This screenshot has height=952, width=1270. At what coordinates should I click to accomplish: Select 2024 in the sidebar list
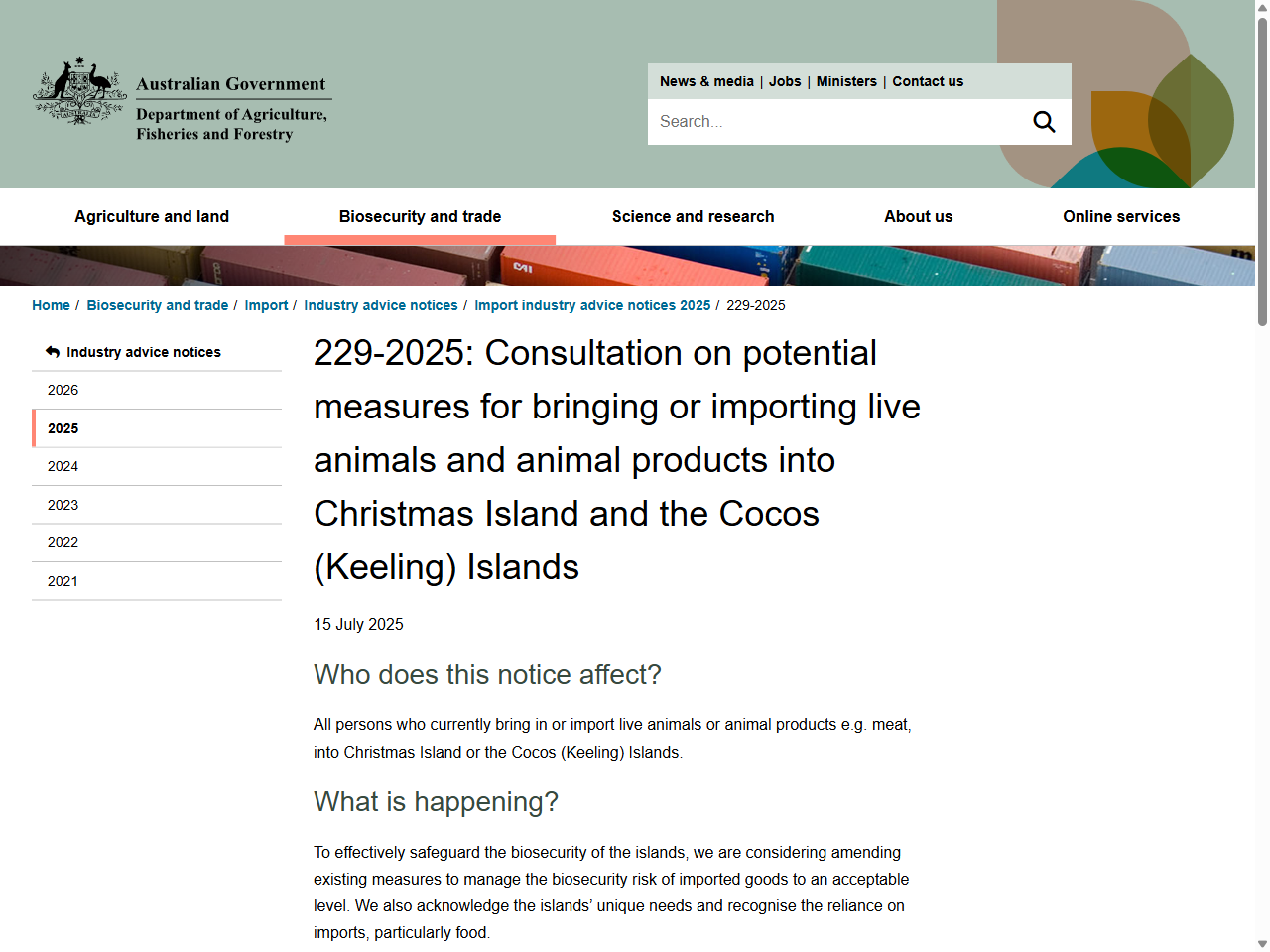[63, 466]
